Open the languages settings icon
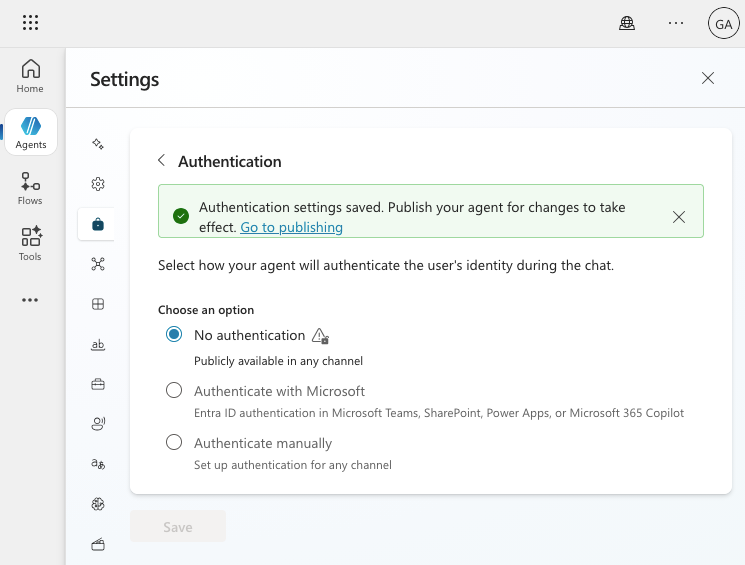The width and height of the screenshot is (745, 565). tap(98, 464)
